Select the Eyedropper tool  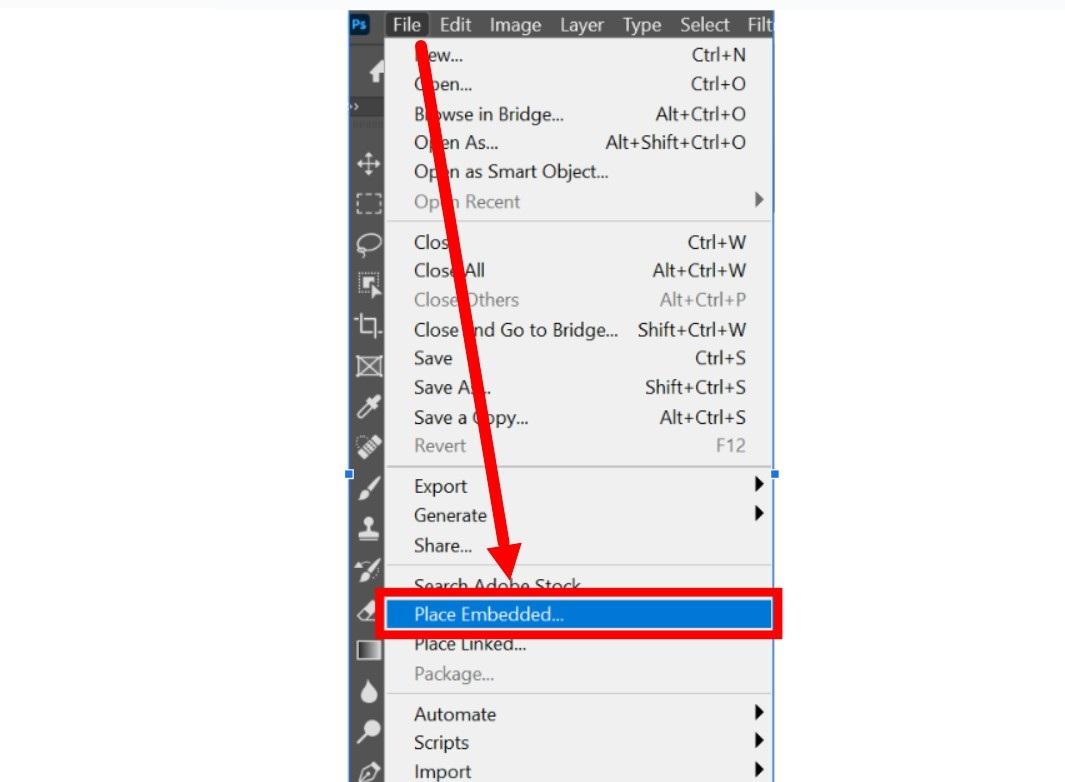pyautogui.click(x=368, y=407)
